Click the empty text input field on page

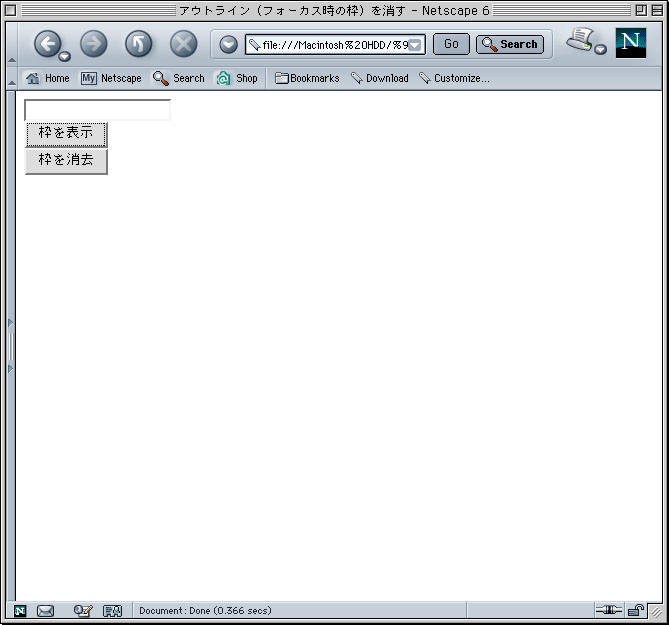pos(98,110)
